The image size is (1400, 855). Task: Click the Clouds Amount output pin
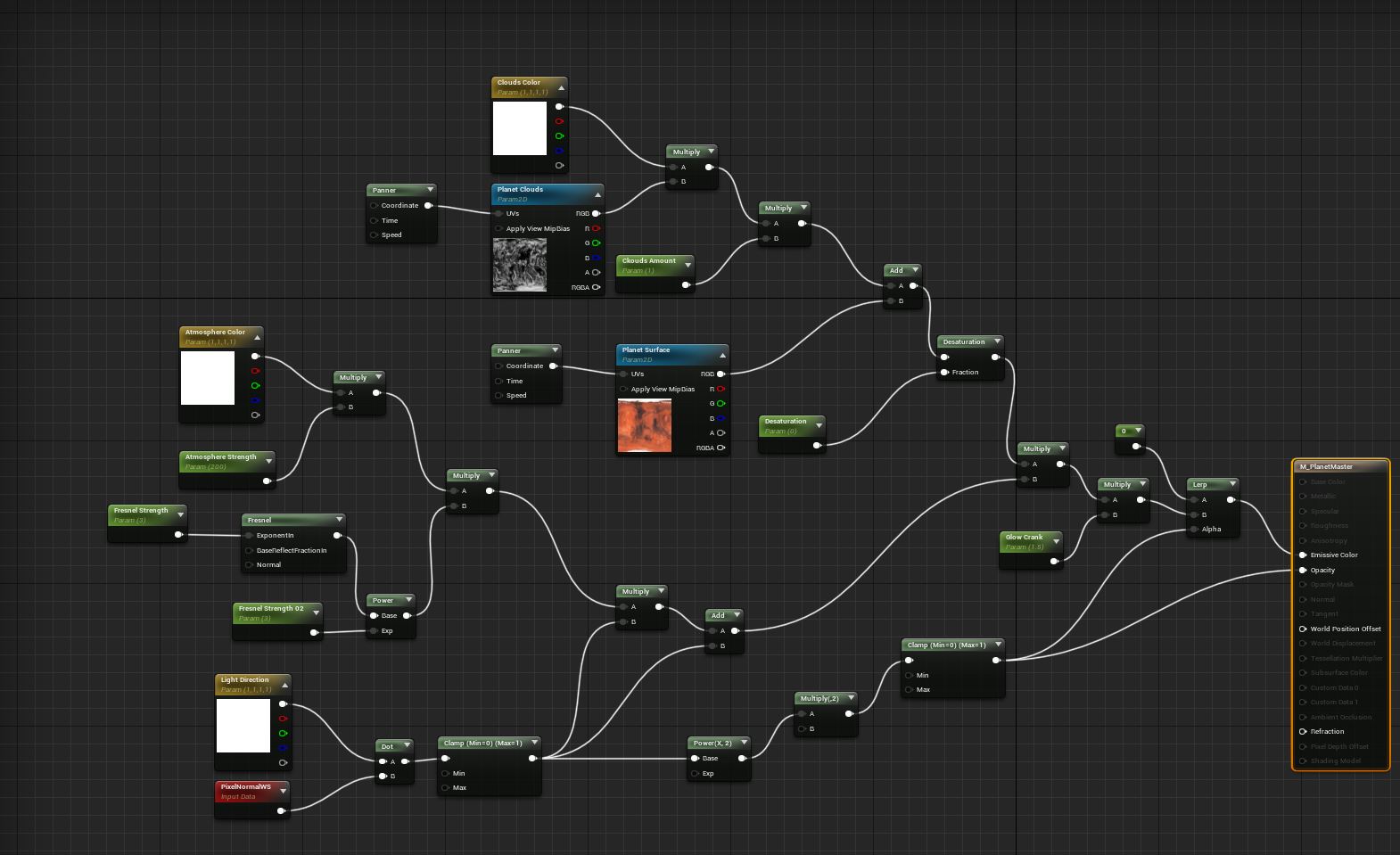[x=686, y=285]
